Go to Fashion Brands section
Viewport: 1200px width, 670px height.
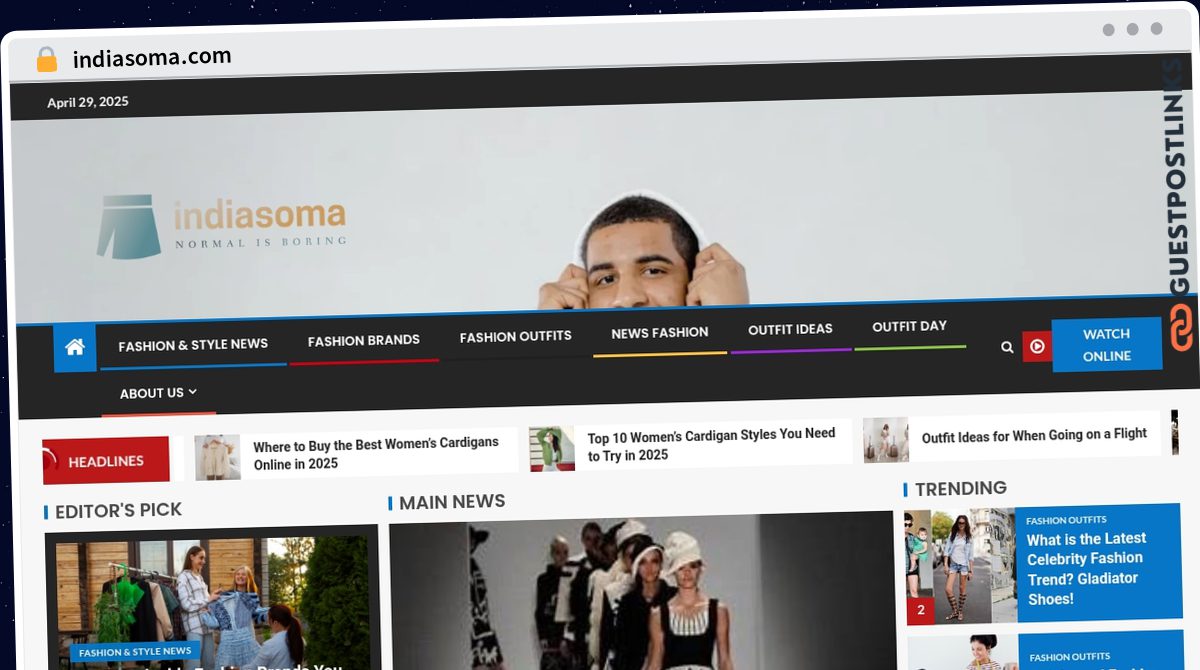(x=364, y=341)
